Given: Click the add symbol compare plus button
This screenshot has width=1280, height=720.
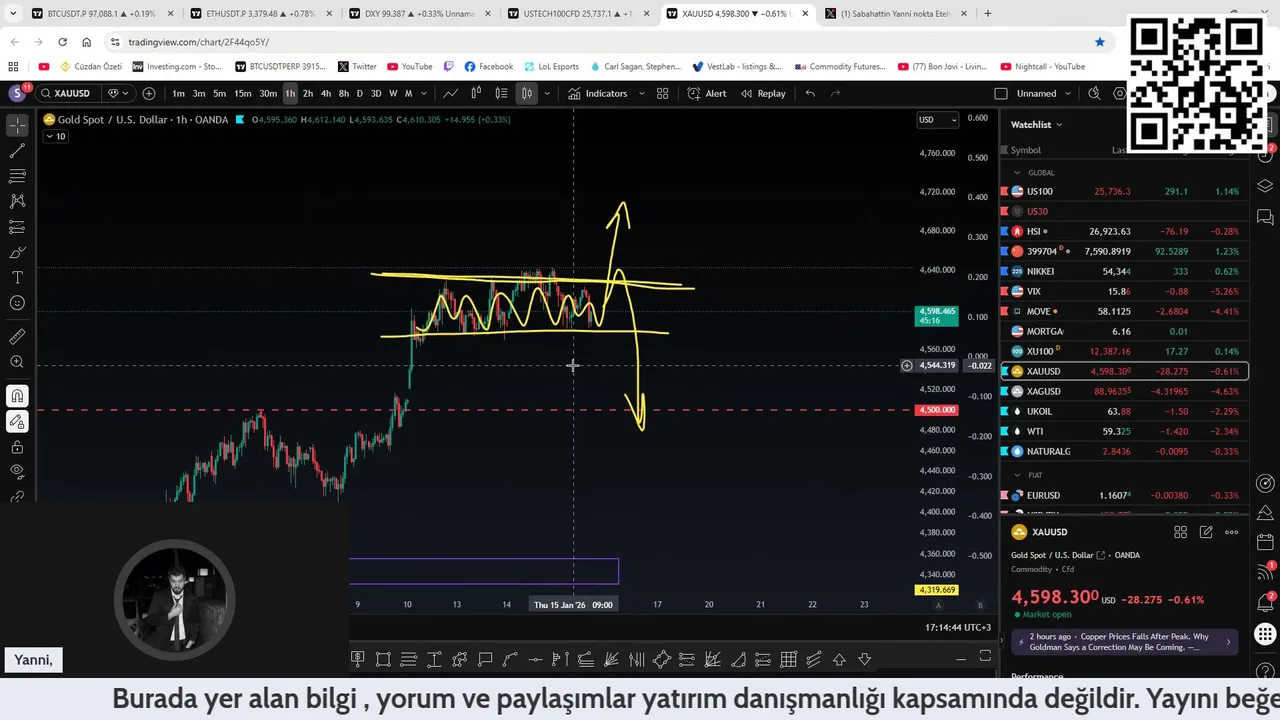Looking at the screenshot, I should pos(149,93).
